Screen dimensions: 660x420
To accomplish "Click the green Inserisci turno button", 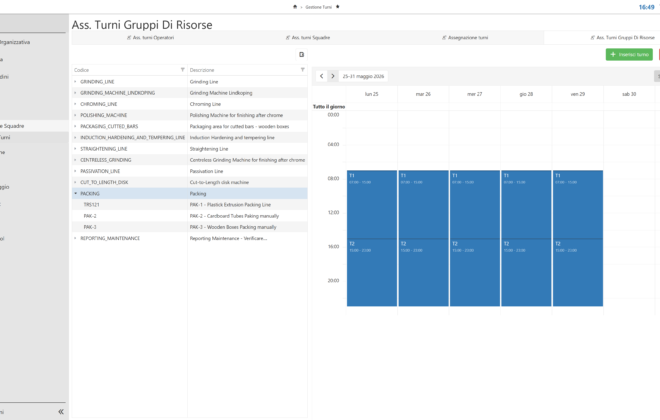I will click(x=629, y=54).
